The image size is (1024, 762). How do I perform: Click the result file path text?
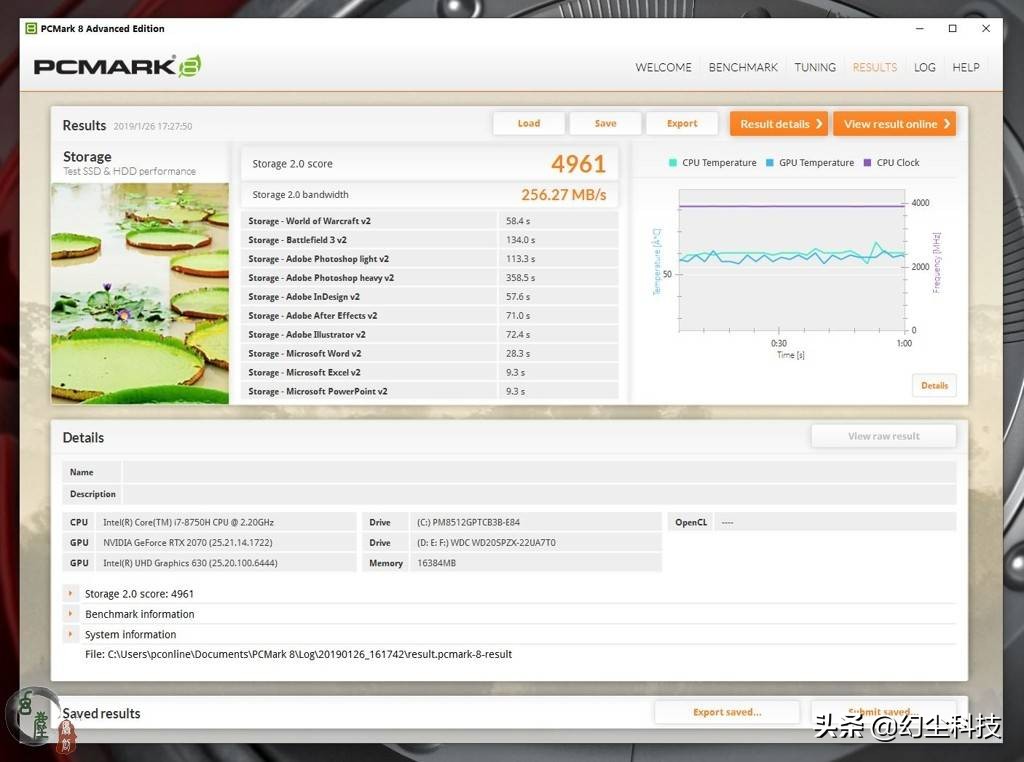298,654
